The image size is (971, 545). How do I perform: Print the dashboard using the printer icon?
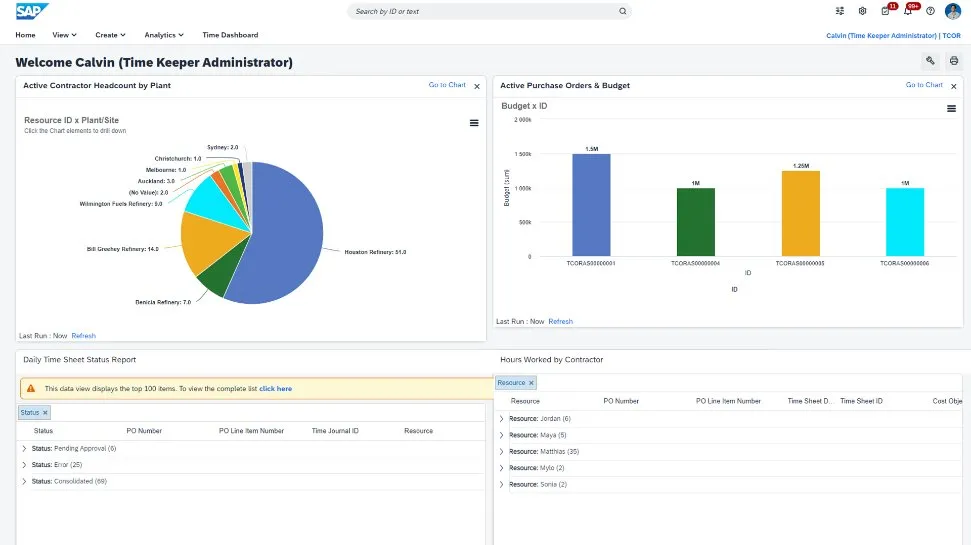(x=954, y=61)
